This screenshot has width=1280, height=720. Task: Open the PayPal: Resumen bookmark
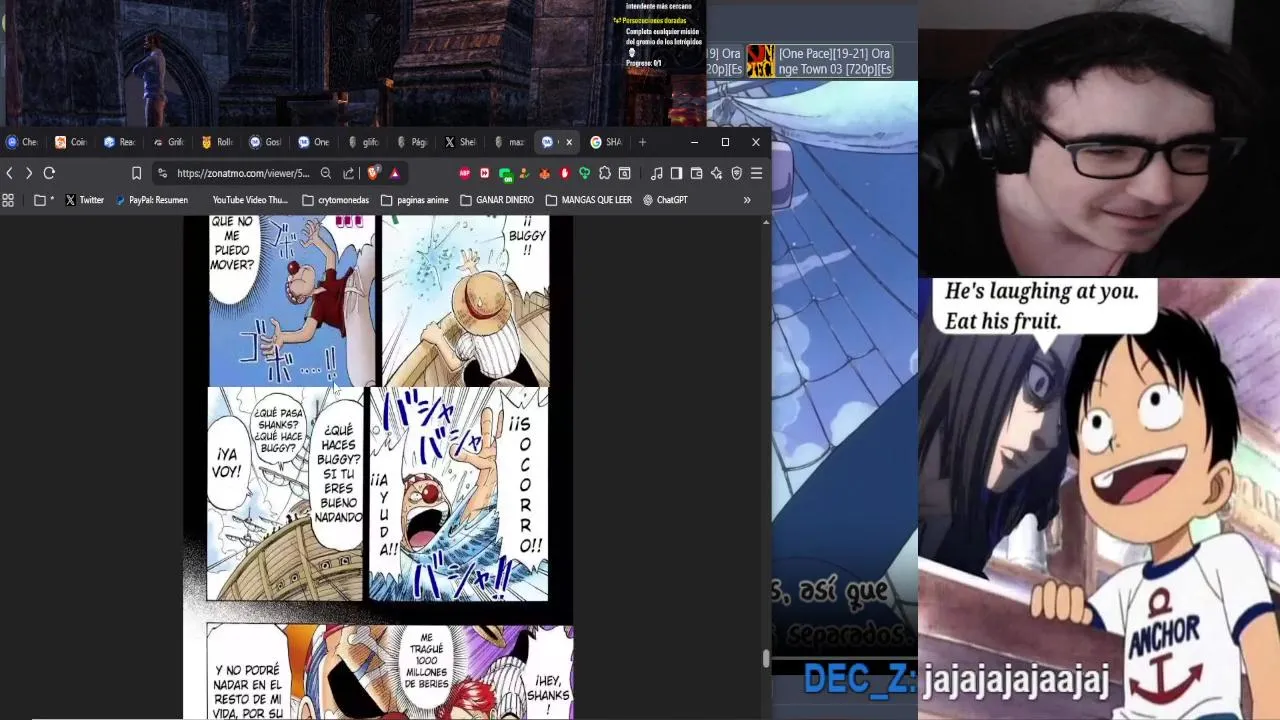[151, 200]
